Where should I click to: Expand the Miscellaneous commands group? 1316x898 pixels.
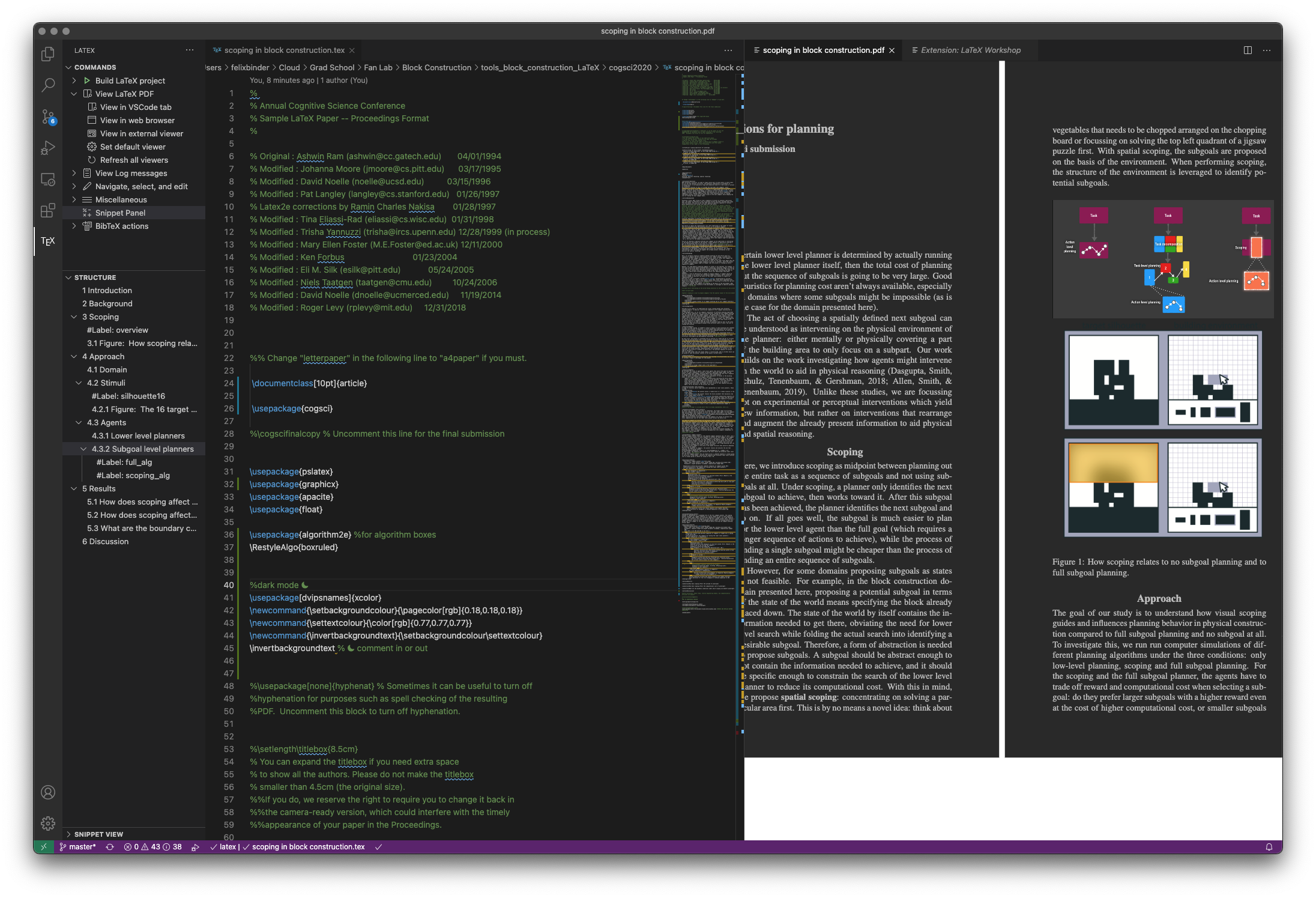74,199
